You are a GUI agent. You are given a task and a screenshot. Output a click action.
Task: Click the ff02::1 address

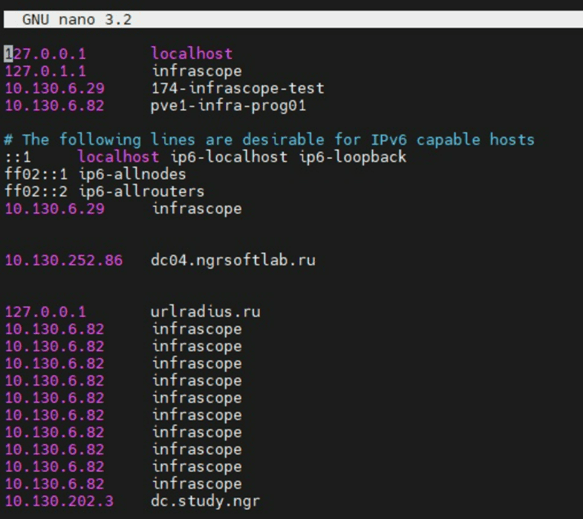pos(36,174)
